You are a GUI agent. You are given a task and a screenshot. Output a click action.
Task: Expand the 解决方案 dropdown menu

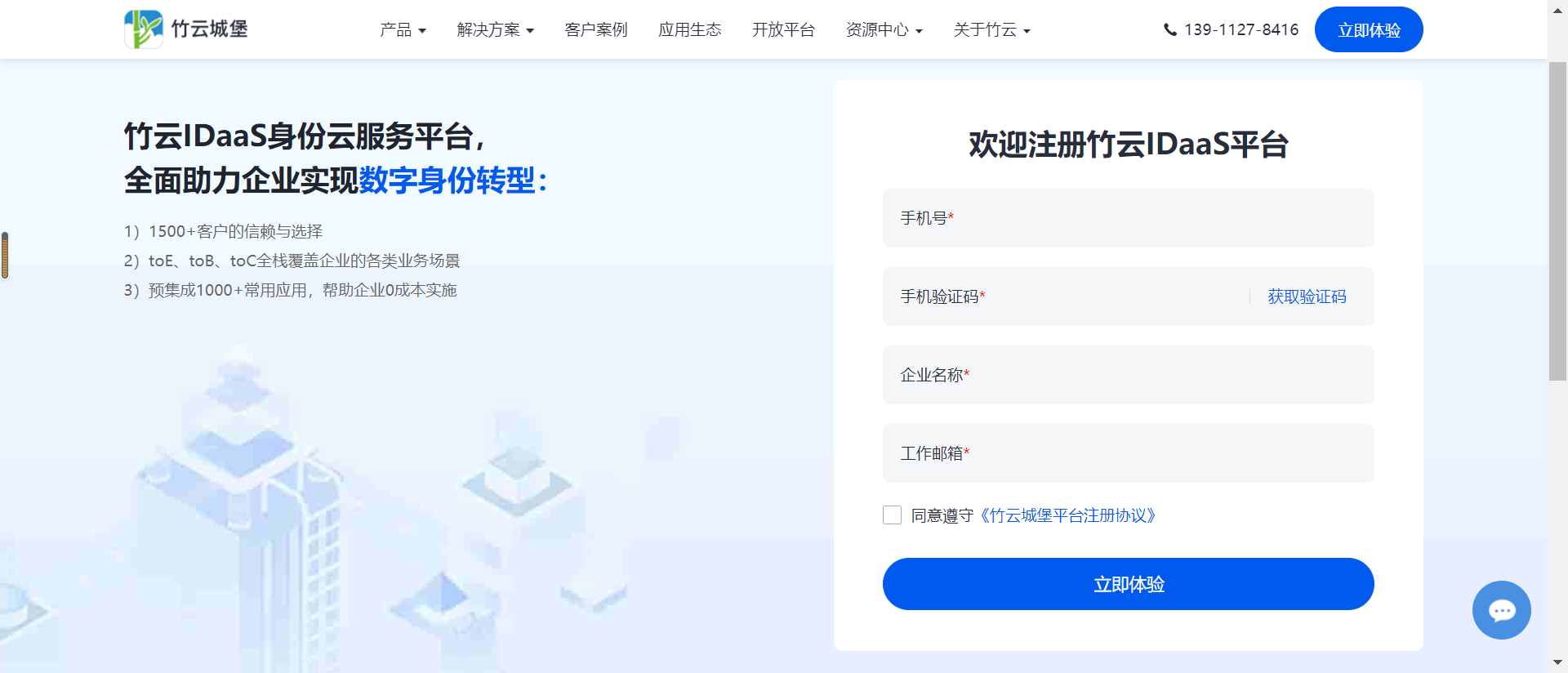pyautogui.click(x=495, y=30)
